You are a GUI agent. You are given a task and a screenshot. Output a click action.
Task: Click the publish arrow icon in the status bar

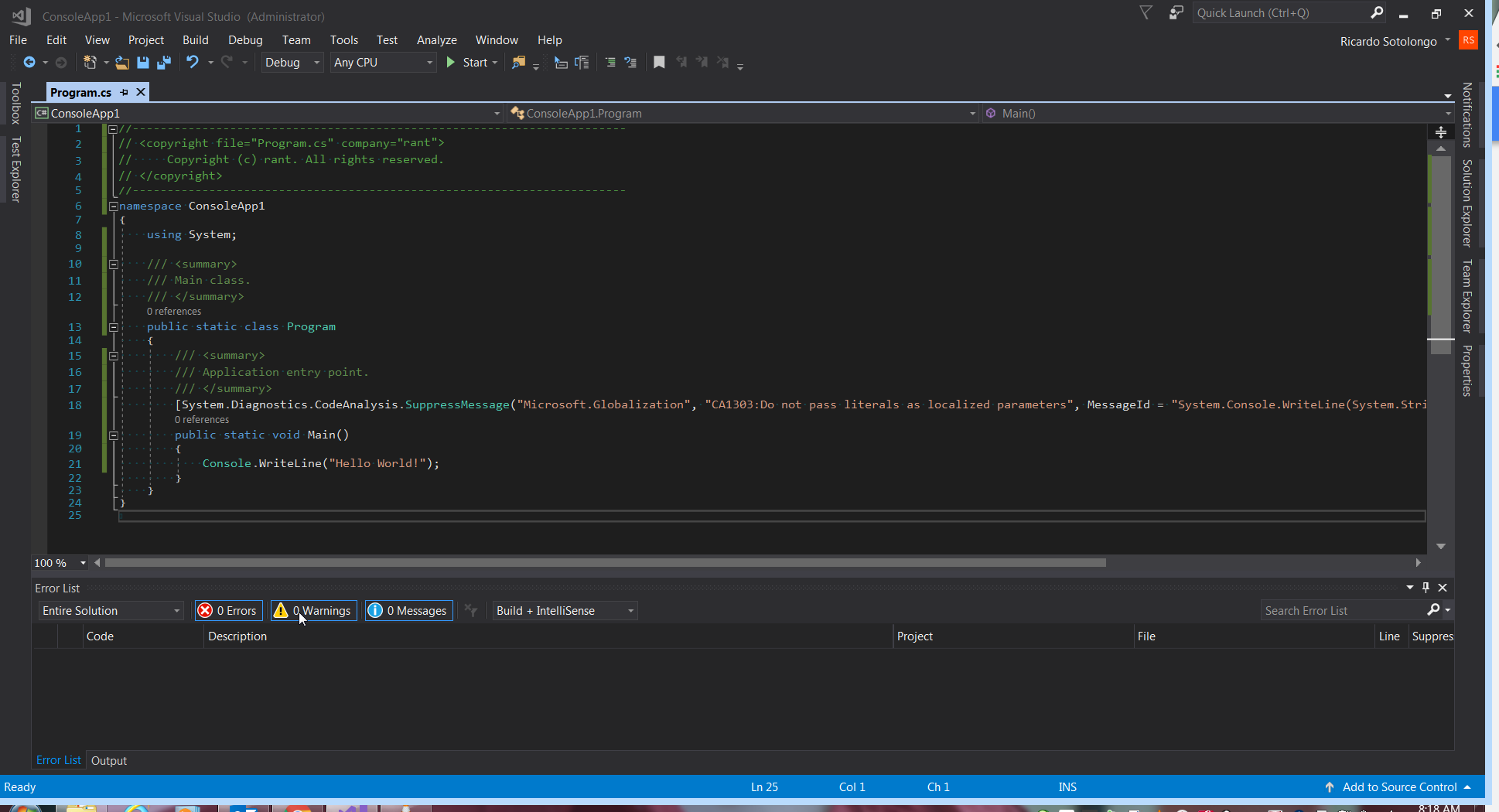coord(1330,786)
